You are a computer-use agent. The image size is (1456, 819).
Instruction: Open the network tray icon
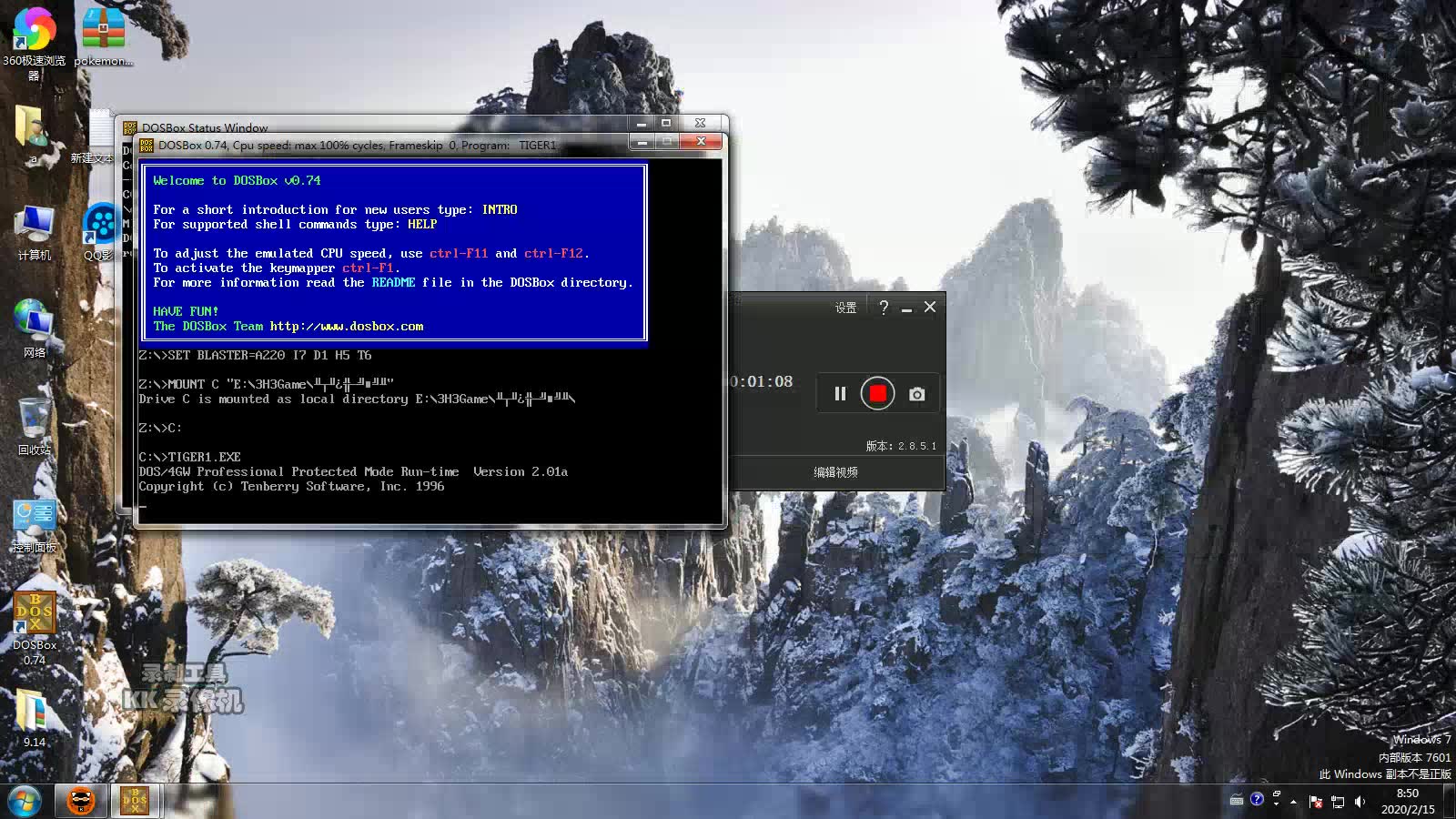tap(1338, 802)
